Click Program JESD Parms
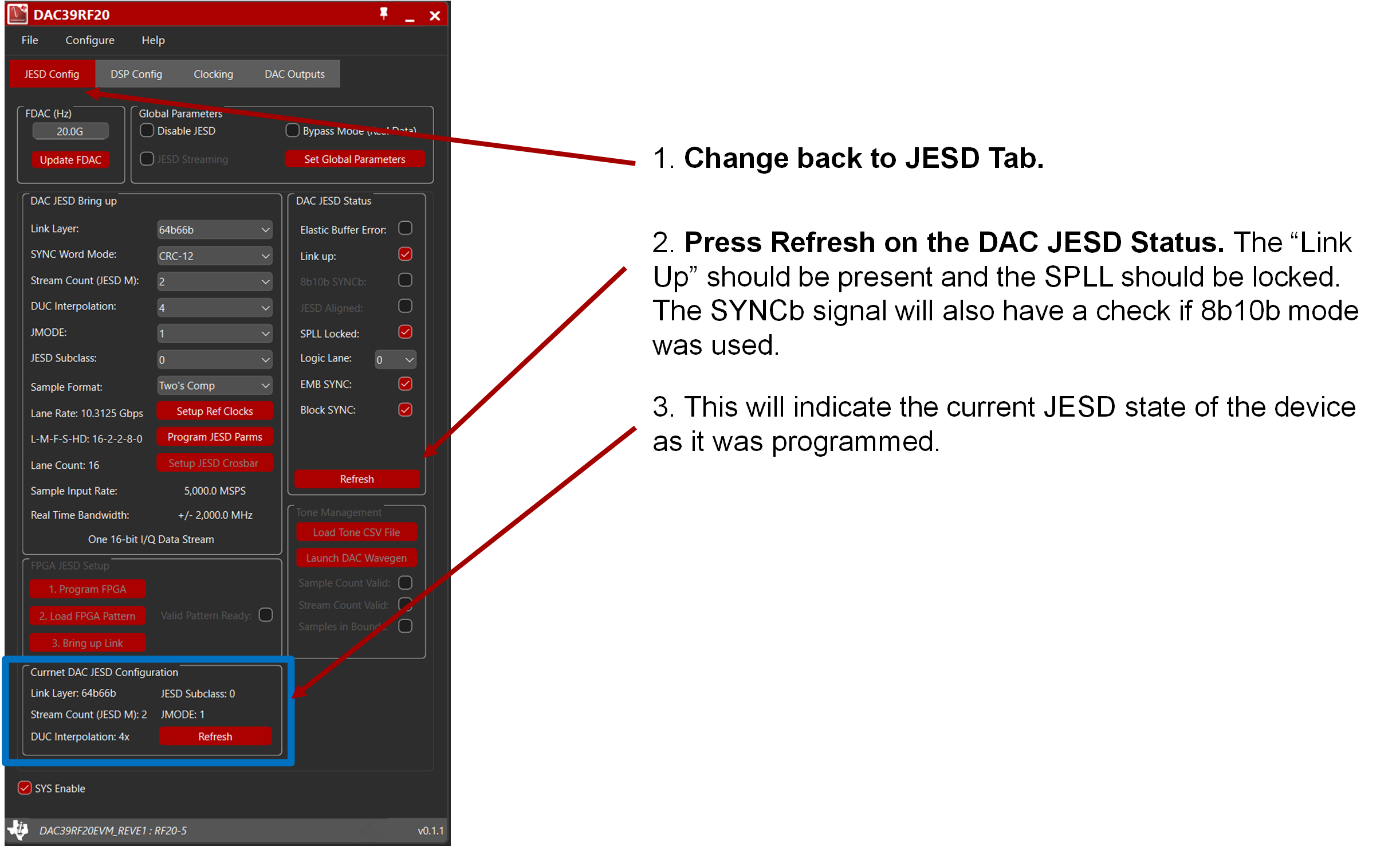1400x847 pixels. (215, 437)
